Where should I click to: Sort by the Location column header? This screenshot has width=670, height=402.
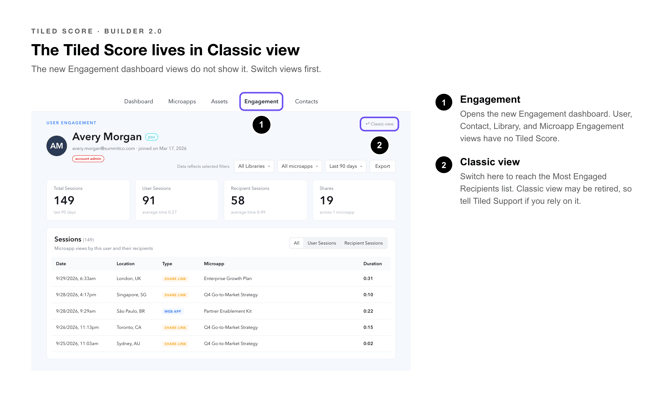(126, 264)
